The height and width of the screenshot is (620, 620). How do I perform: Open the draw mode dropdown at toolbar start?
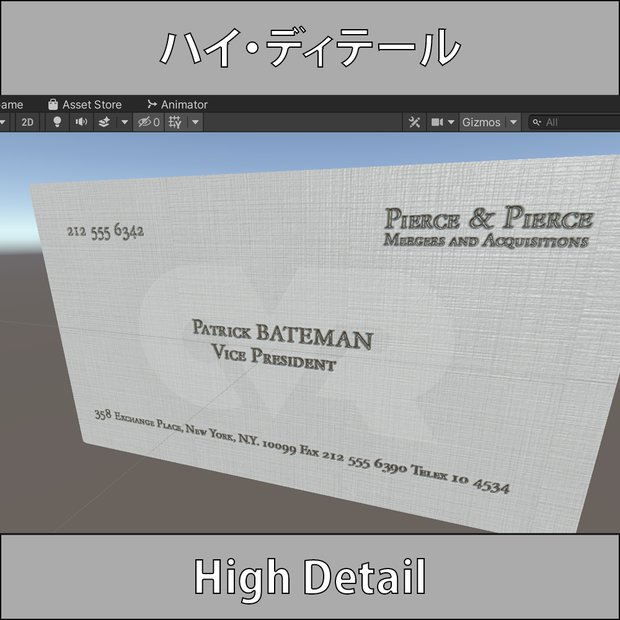click(3, 122)
